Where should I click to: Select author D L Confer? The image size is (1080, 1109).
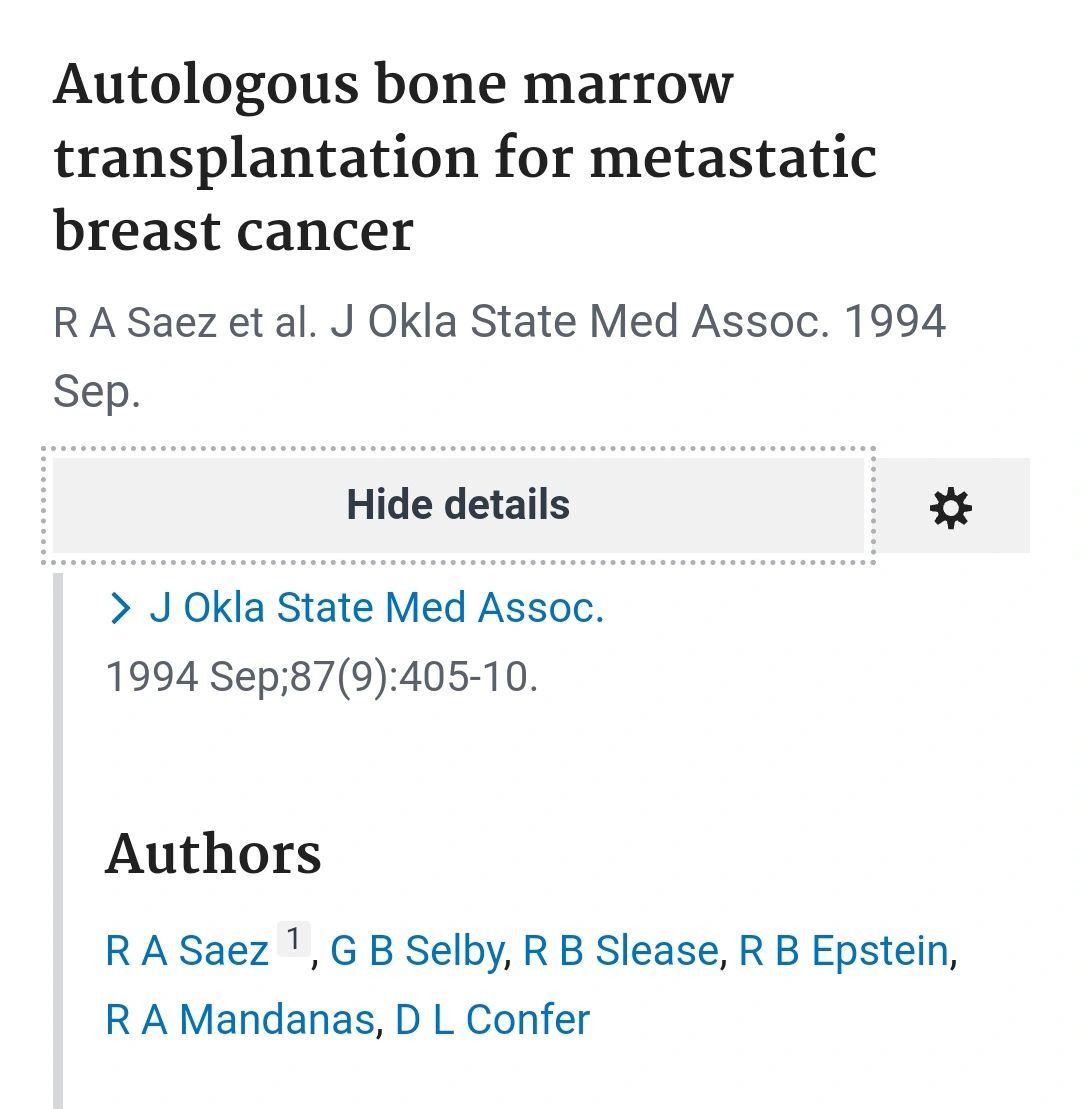[x=492, y=1019]
